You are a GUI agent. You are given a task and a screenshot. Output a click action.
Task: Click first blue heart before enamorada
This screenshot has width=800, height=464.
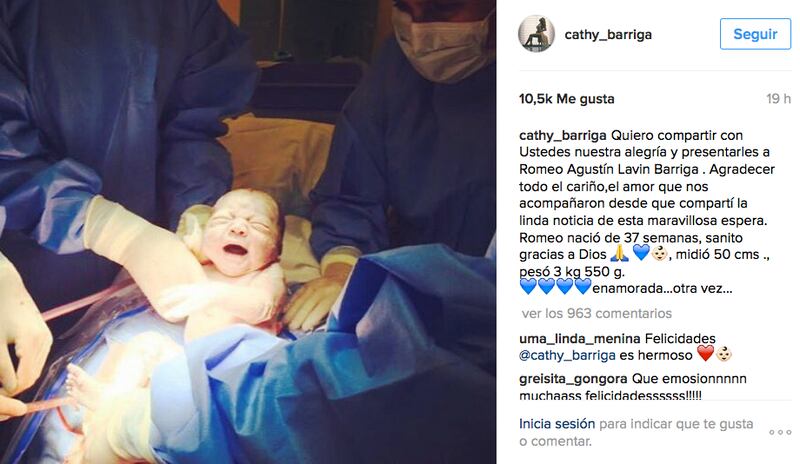point(528,287)
